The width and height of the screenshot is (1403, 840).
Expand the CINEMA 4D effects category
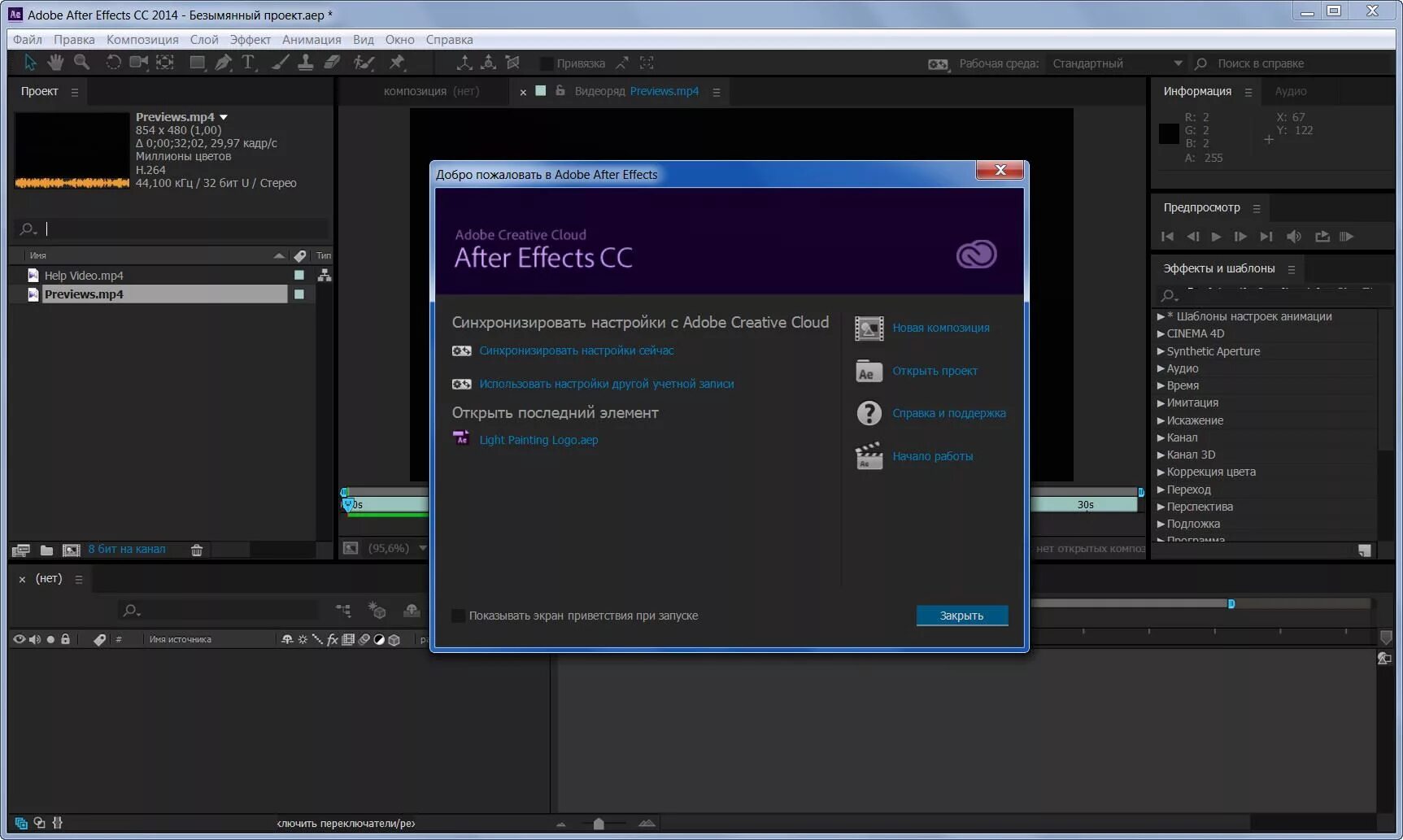[x=1161, y=333]
